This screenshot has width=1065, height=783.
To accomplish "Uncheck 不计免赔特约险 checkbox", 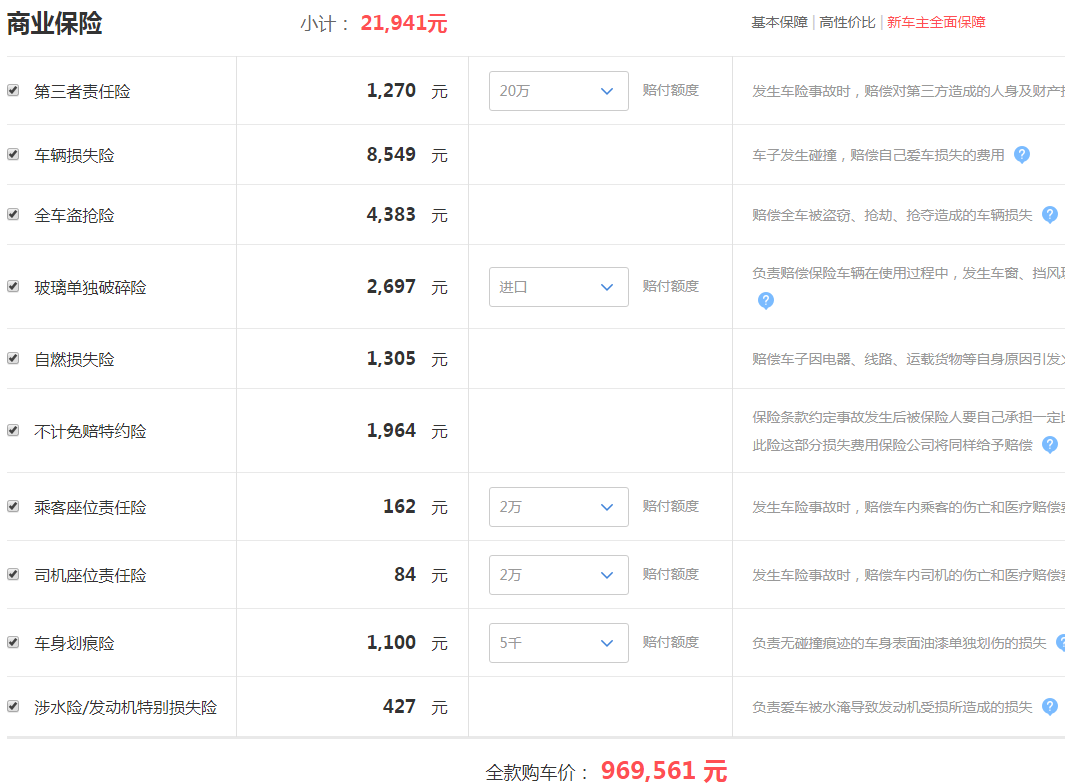I will point(13,431).
